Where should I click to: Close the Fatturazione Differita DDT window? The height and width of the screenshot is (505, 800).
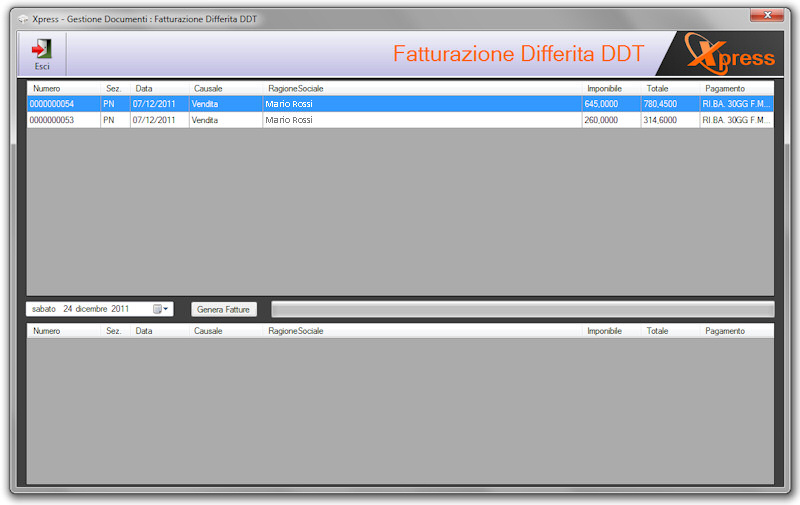[x=766, y=15]
